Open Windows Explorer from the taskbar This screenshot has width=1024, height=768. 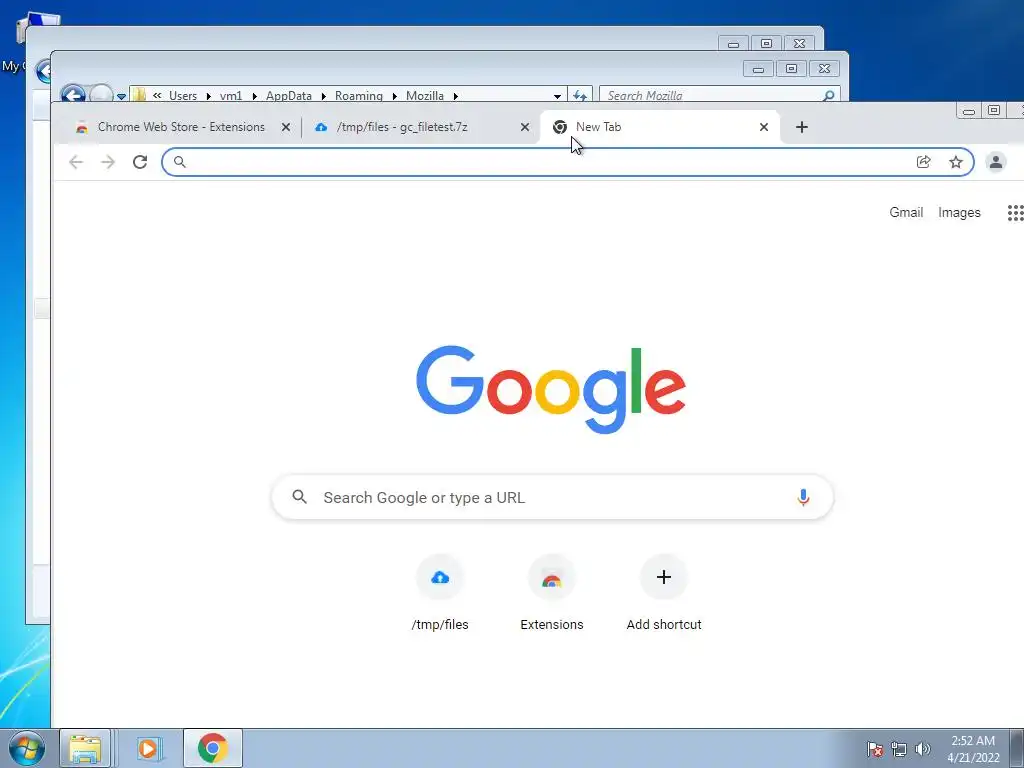85,748
